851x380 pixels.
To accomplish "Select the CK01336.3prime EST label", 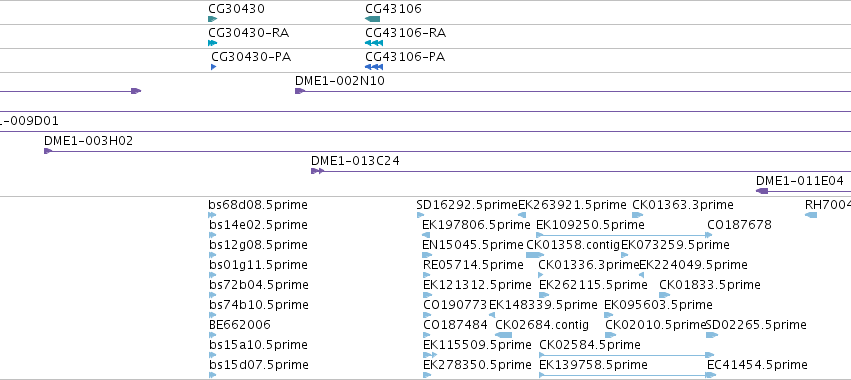I will pyautogui.click(x=589, y=265).
